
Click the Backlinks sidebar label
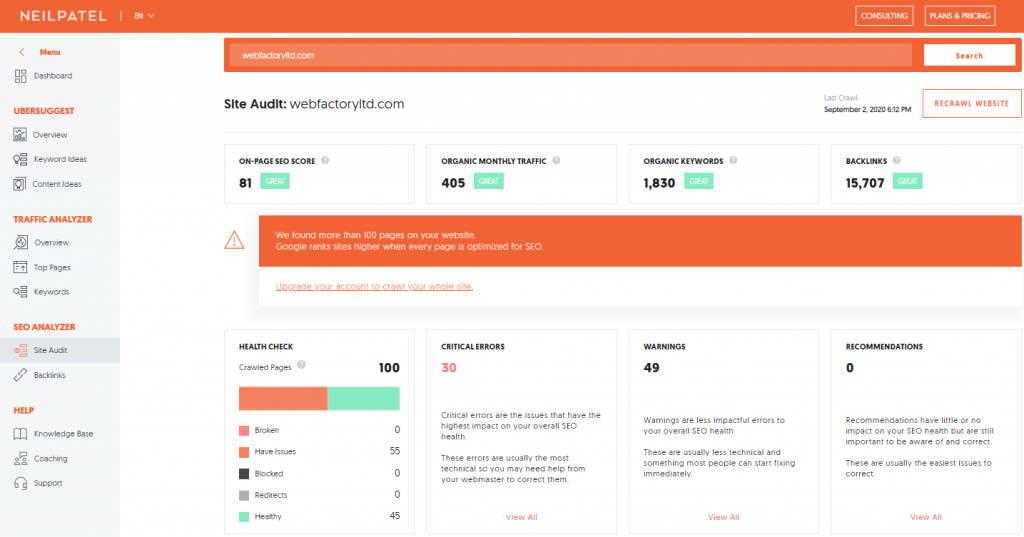[x=50, y=375]
